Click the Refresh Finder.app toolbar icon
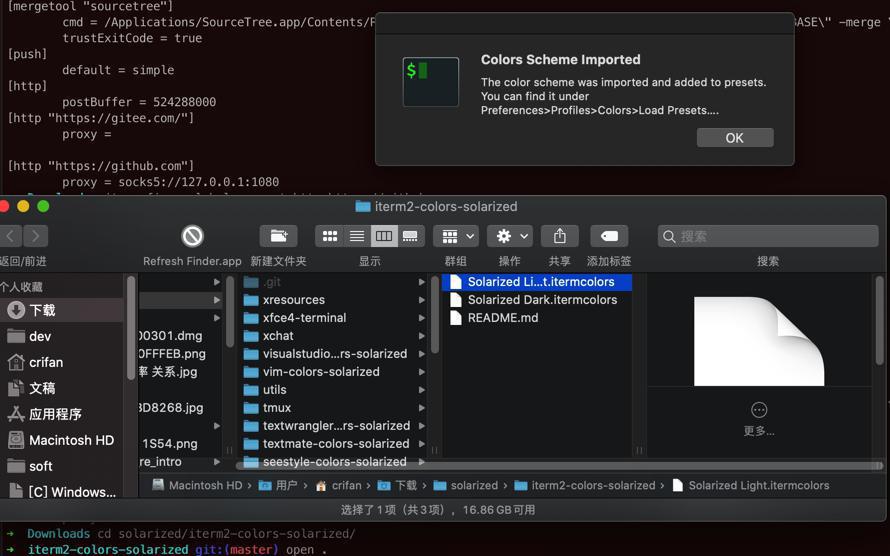Screen dimensions: 890x556 click(x=192, y=236)
